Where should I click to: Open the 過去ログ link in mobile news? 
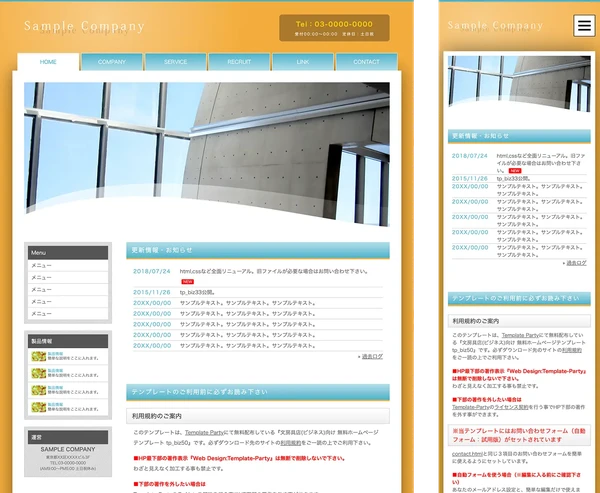pos(576,263)
